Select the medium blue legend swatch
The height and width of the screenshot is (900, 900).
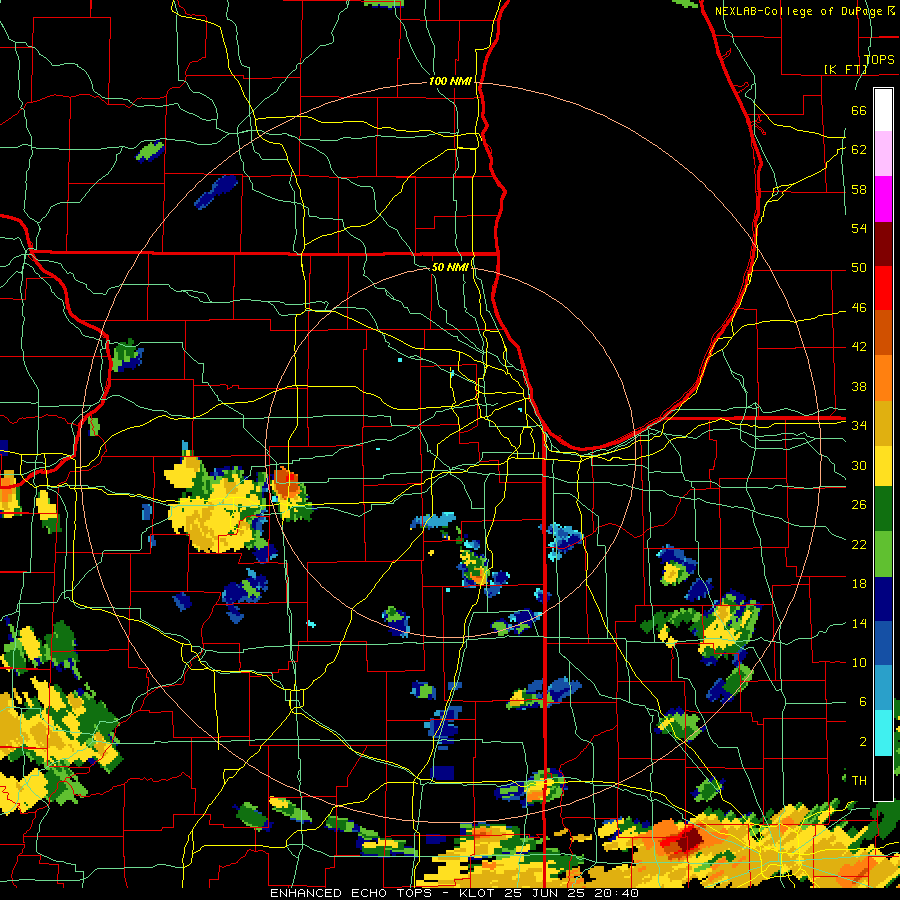[883, 643]
